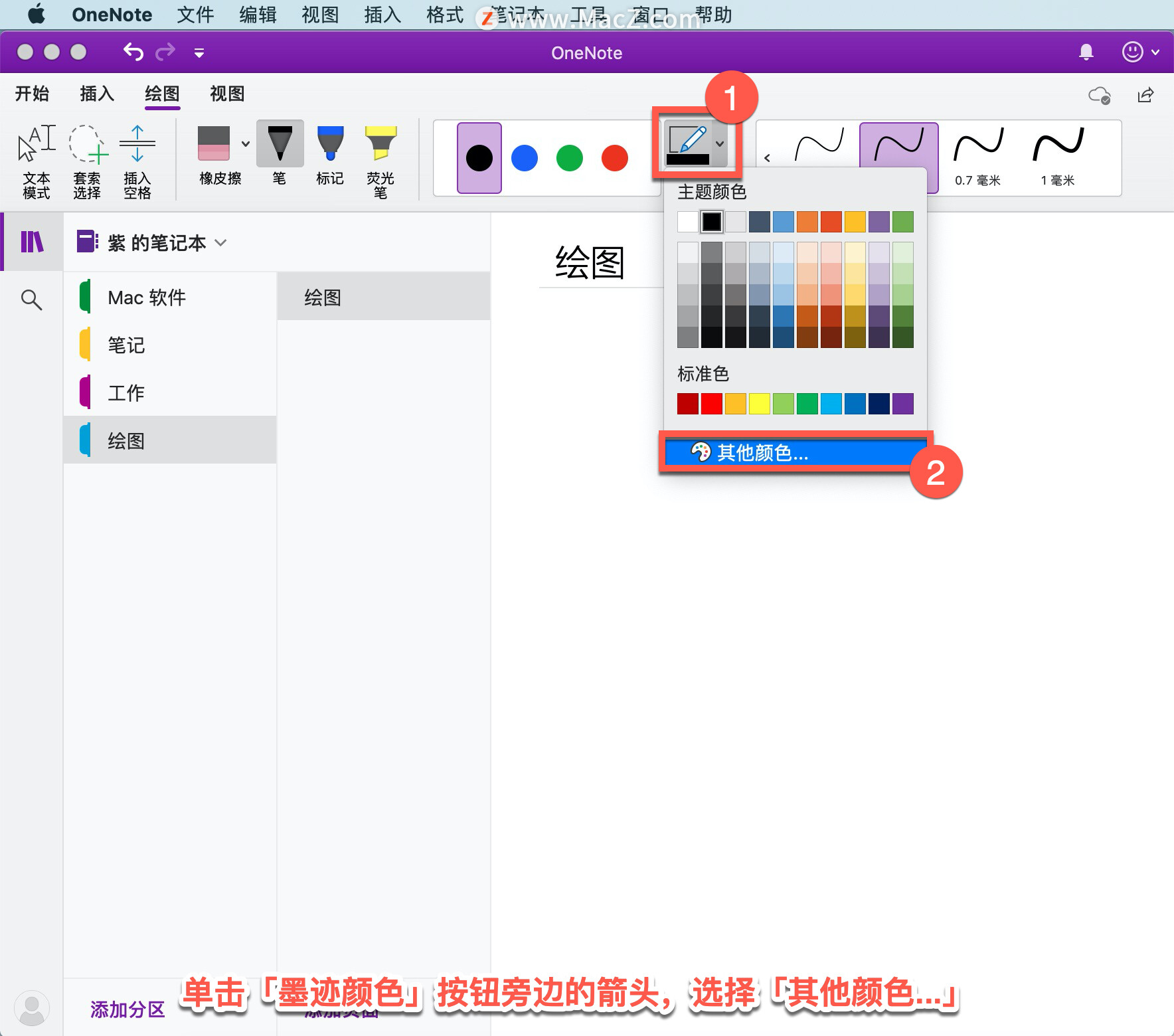Click 添加分区 to add section
Screen dimensions: 1174x1036
(x=127, y=1009)
